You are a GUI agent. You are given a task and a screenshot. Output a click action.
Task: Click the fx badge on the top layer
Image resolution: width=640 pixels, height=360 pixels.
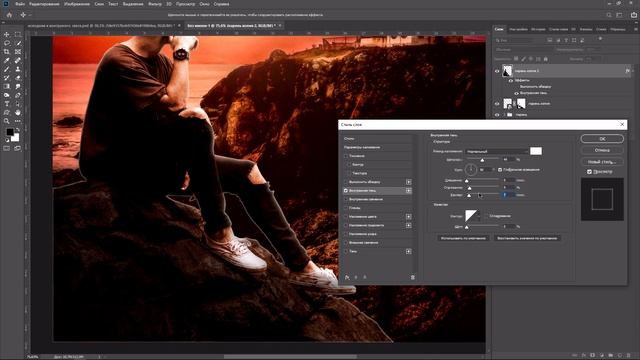[x=627, y=71]
